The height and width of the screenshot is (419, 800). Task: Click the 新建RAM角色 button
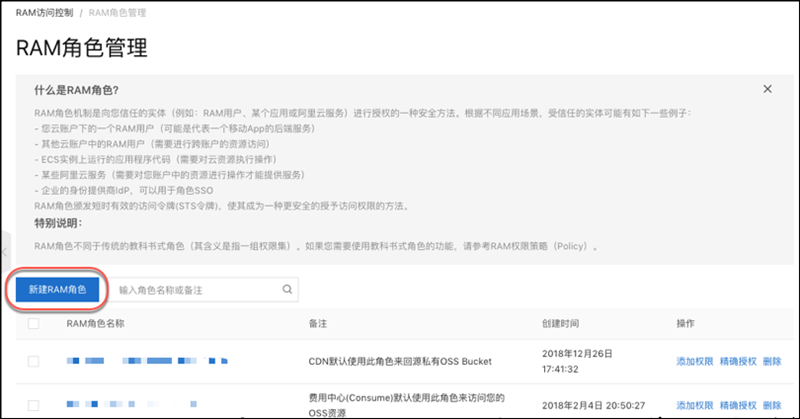(x=57, y=289)
